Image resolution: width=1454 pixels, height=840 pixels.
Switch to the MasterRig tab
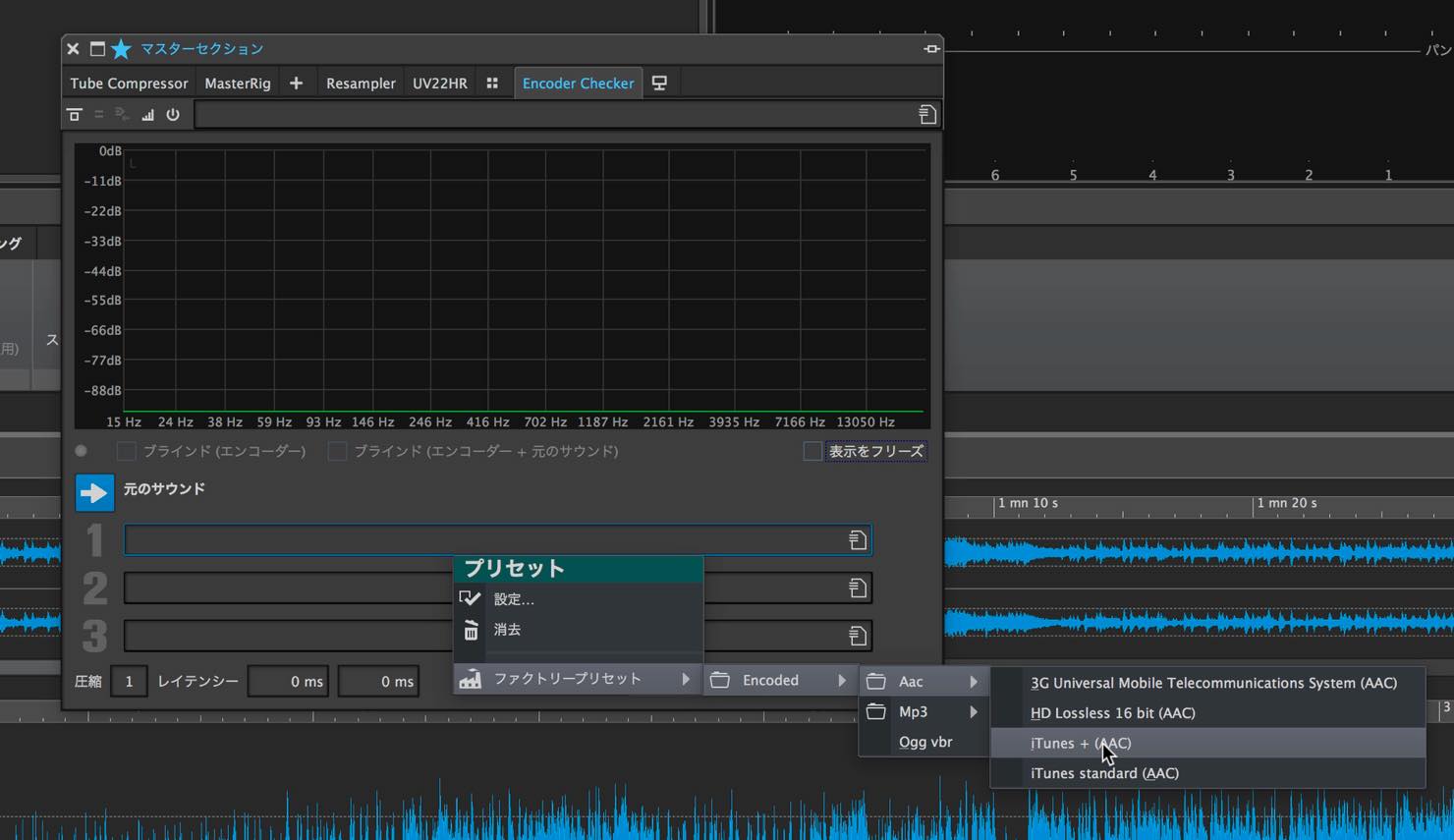(x=238, y=84)
